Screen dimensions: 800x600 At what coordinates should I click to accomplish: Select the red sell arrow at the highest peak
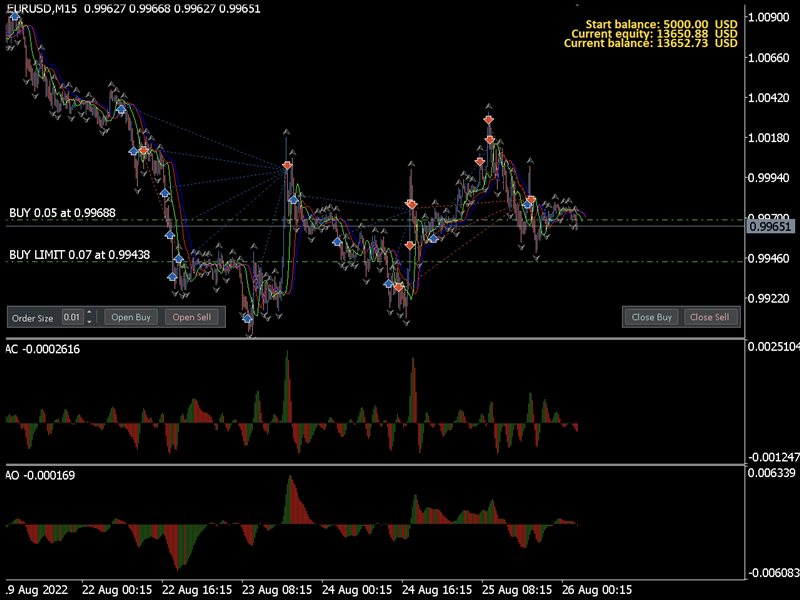coord(488,120)
